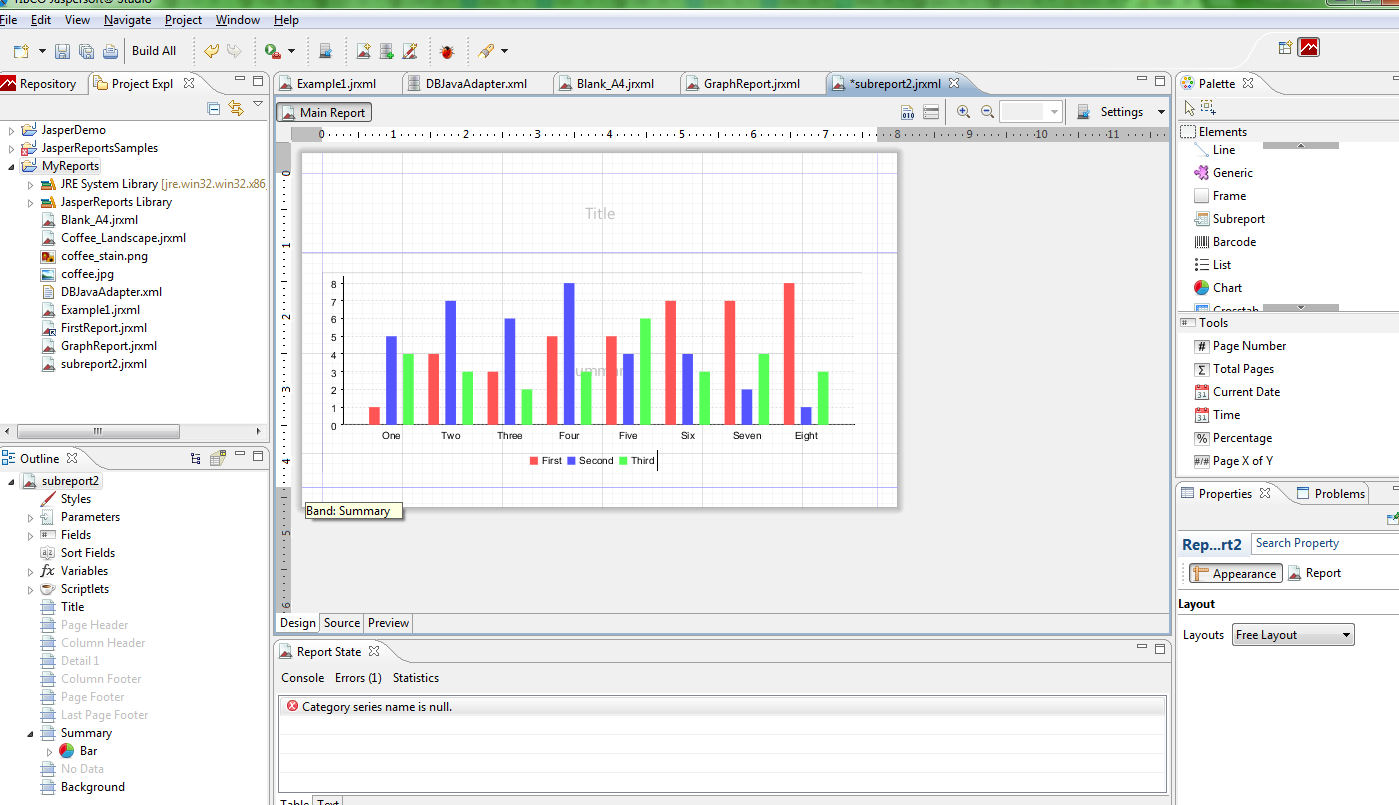Select the arrow Selection tool in Palette
The width and height of the screenshot is (1399, 805).
[x=1189, y=108]
